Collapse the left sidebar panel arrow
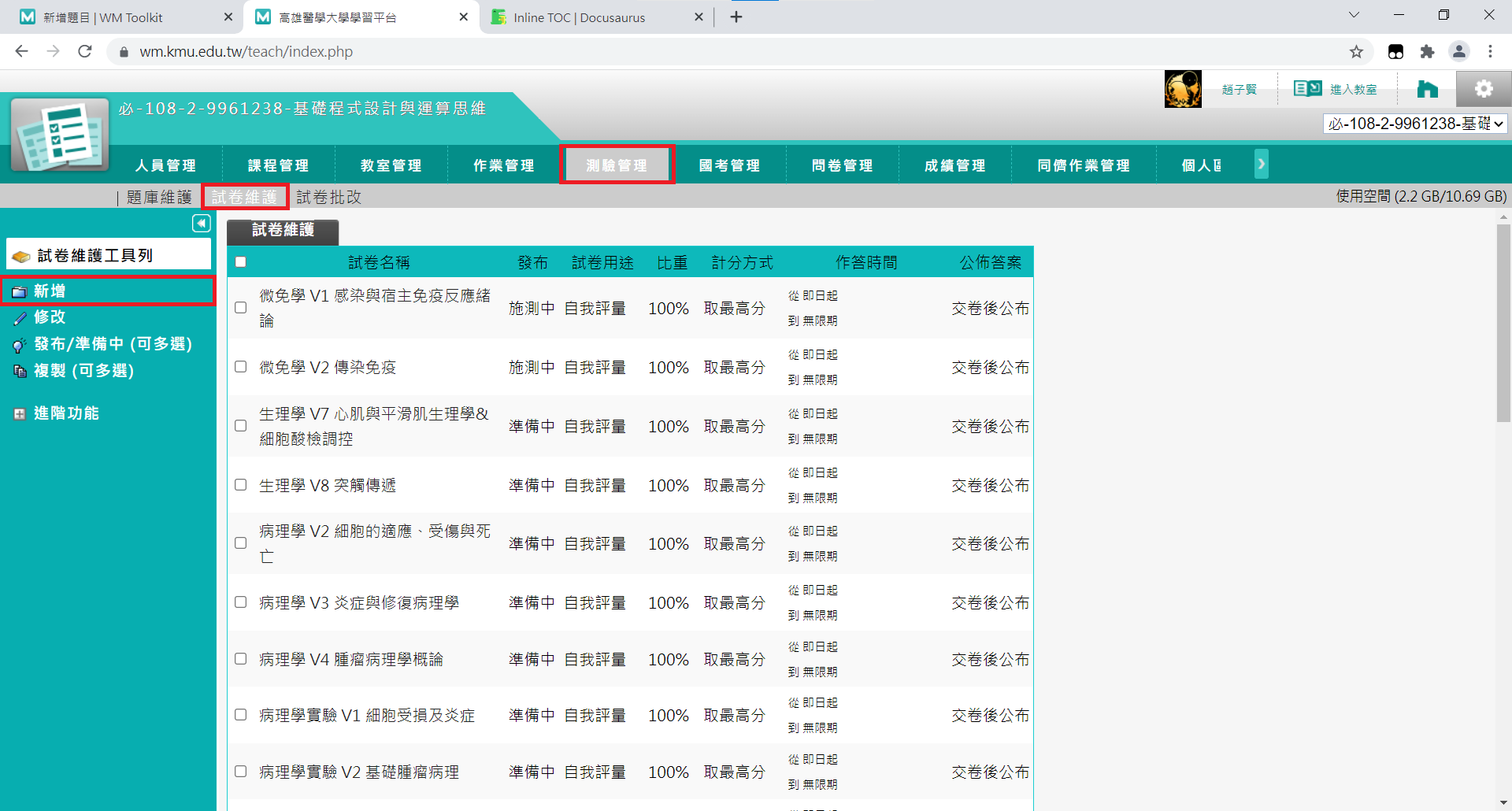The width and height of the screenshot is (1512, 811). [202, 224]
